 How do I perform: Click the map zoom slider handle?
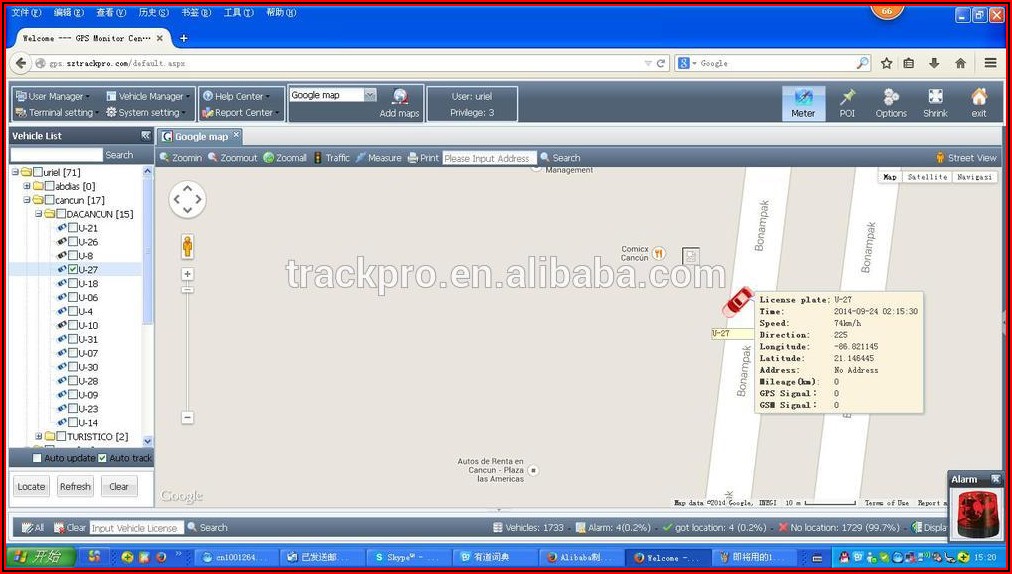tap(187, 290)
